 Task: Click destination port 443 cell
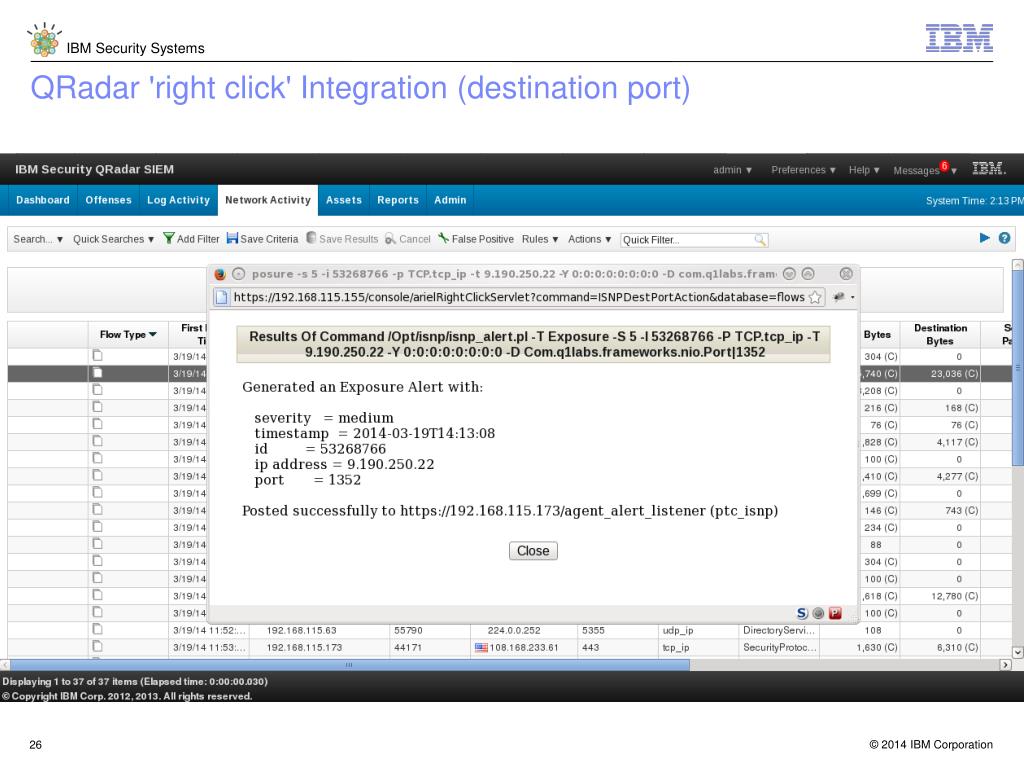pos(590,647)
